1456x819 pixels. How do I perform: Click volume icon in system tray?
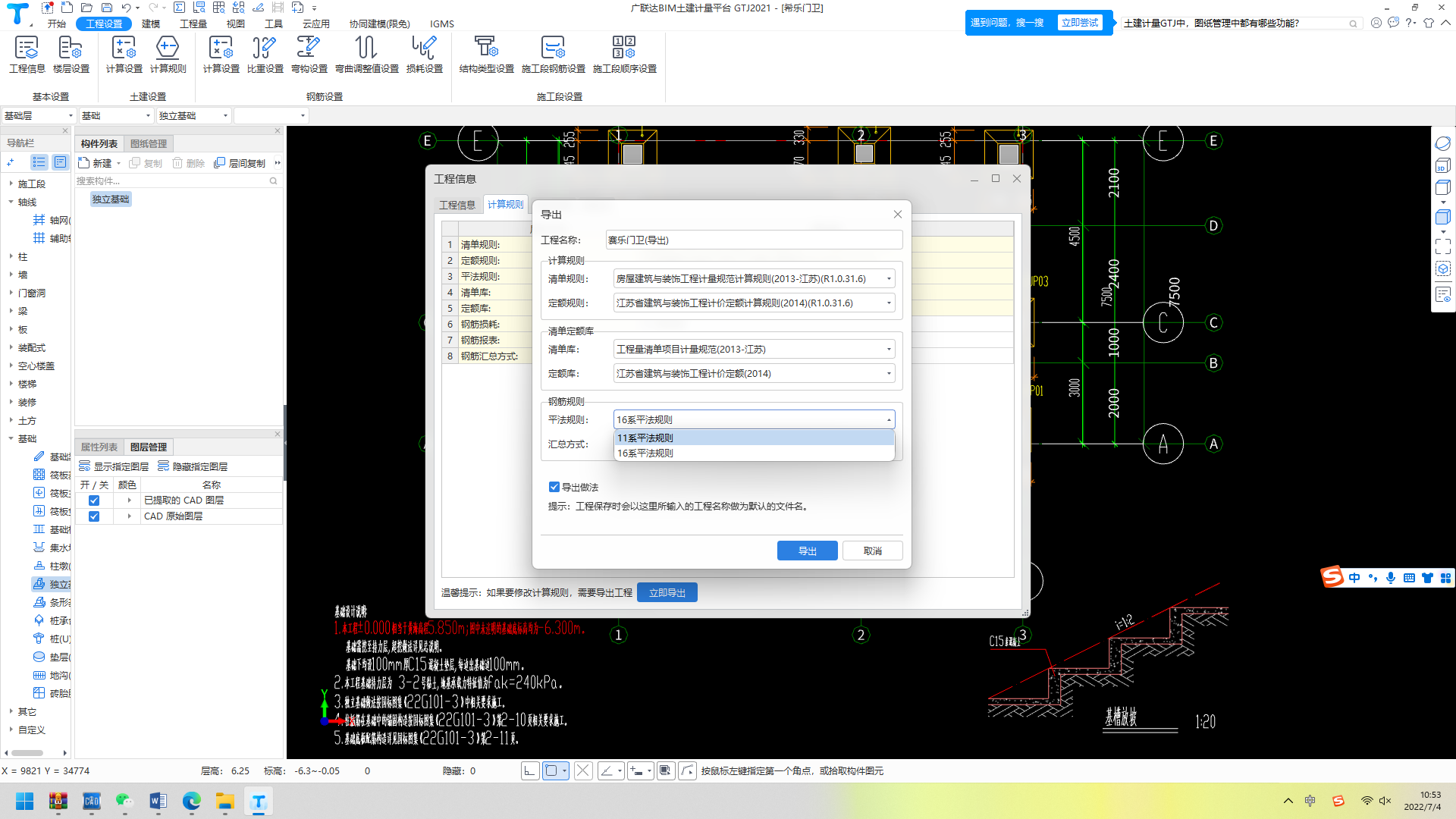click(1385, 801)
